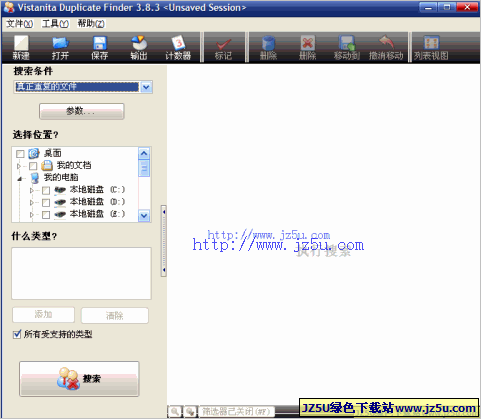Click the 输出 (Export) pie chart icon
Screen dimensions: 481x419
tap(139, 43)
